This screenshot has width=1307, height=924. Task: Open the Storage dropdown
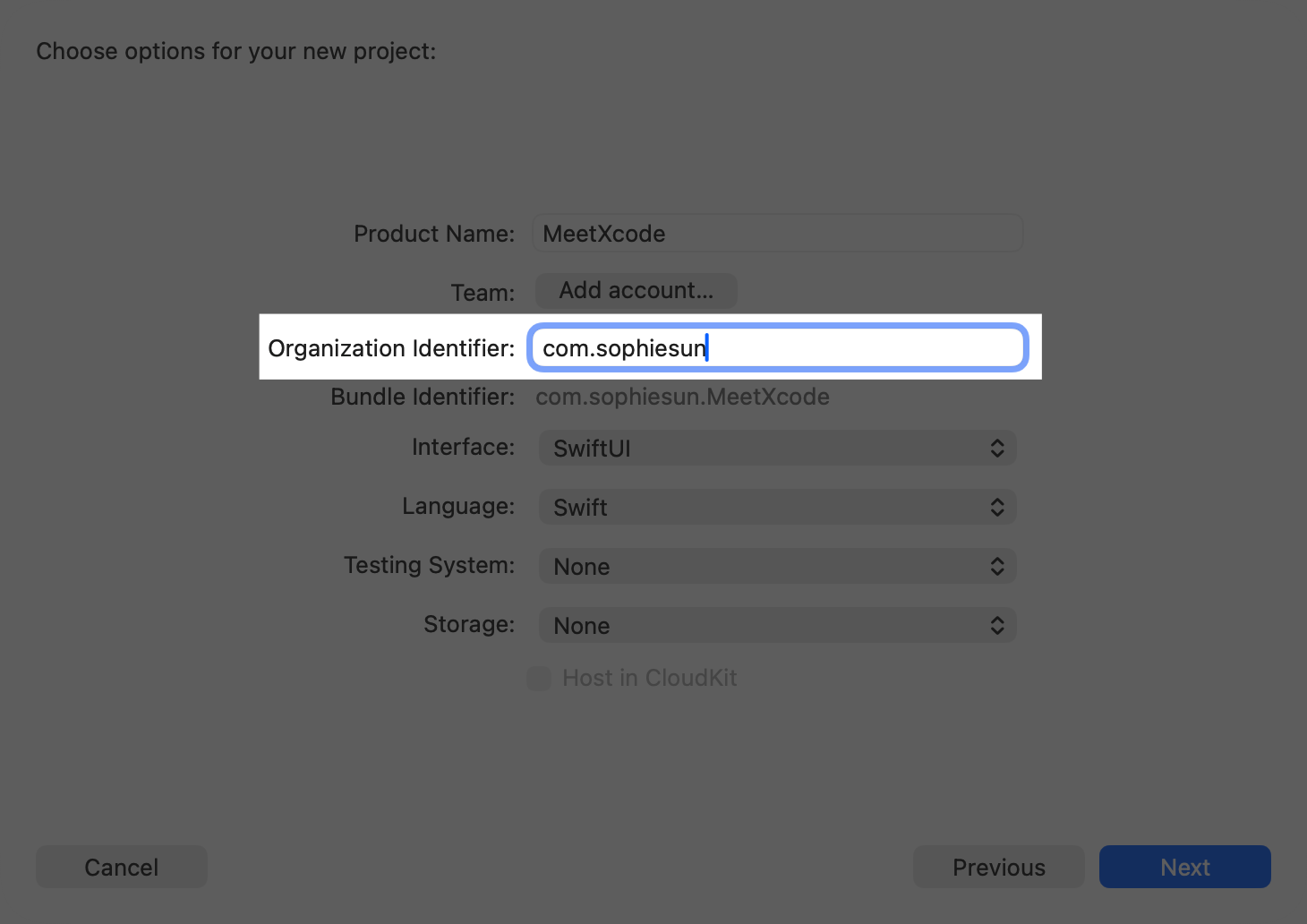click(x=777, y=626)
